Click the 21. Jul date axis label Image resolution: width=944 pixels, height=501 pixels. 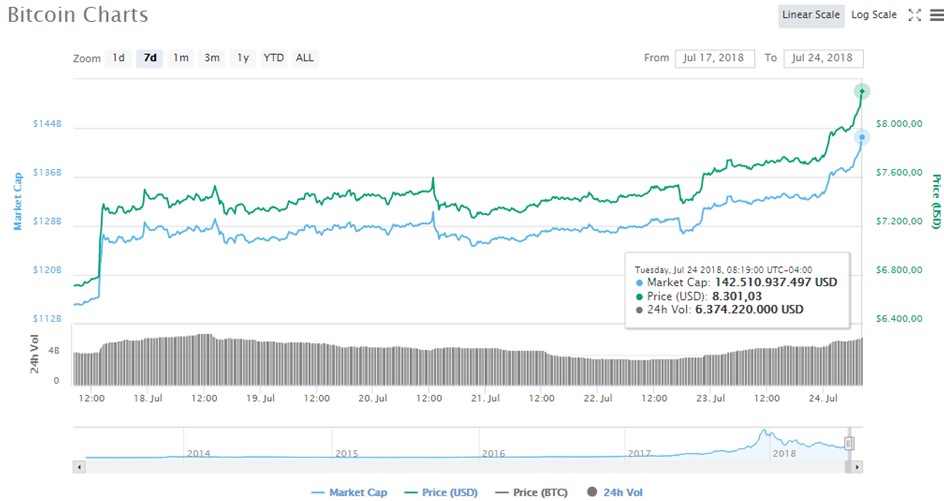(485, 398)
